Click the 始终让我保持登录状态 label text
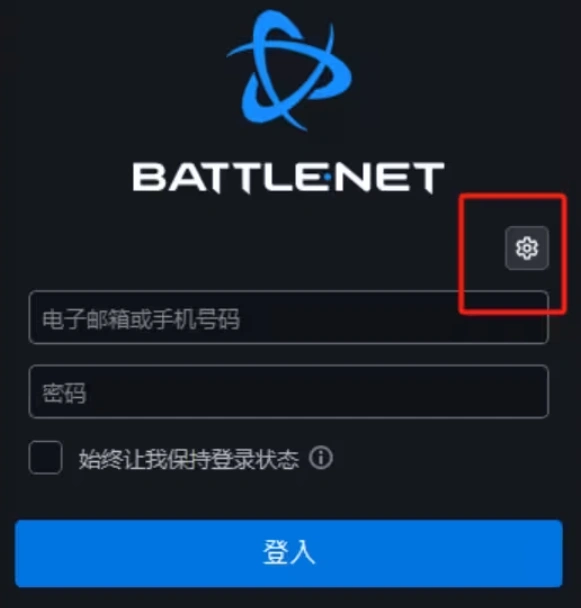This screenshot has height=608, width=581. click(x=189, y=459)
